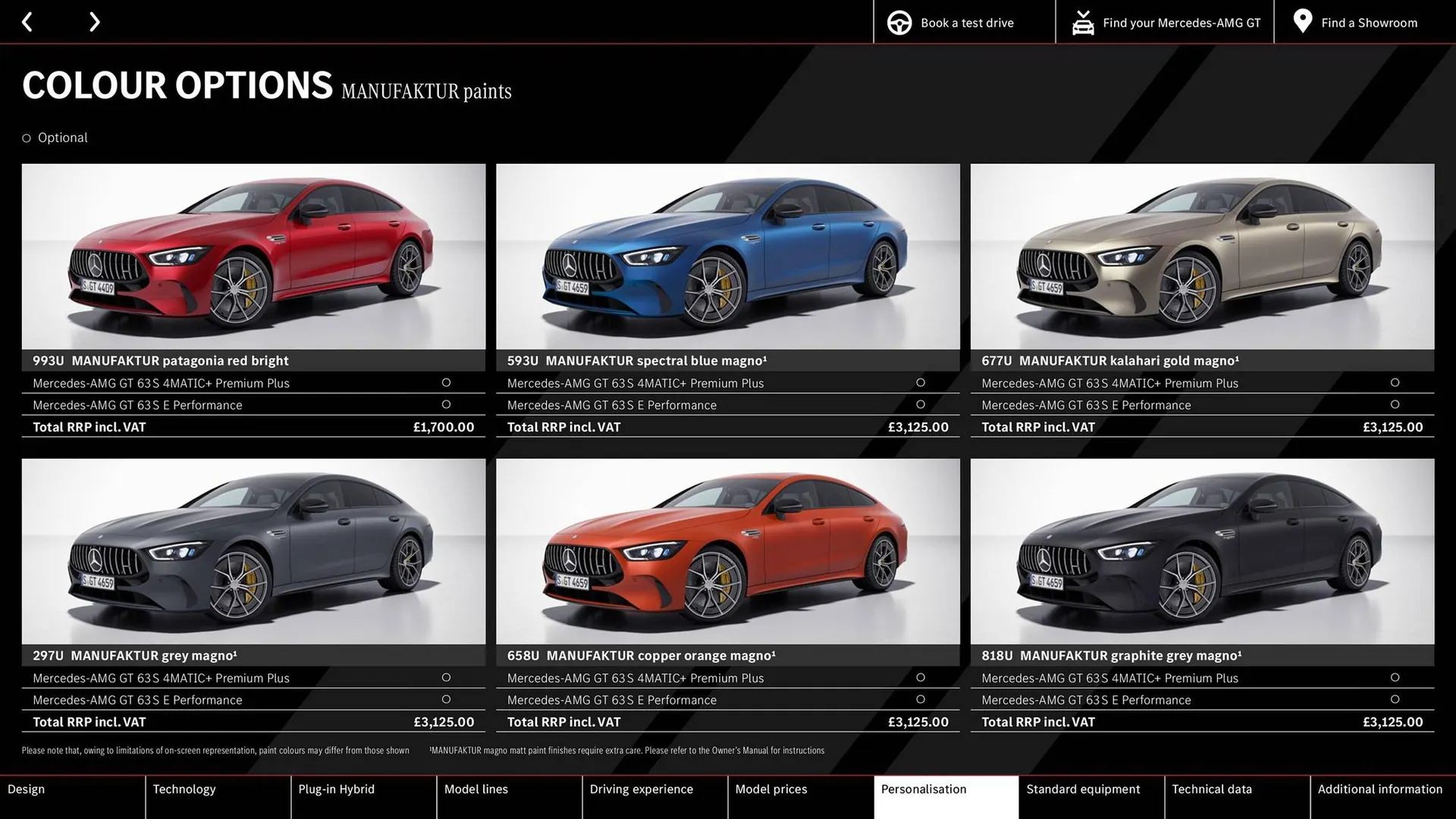Click the graphite grey magno car image

point(1202,552)
